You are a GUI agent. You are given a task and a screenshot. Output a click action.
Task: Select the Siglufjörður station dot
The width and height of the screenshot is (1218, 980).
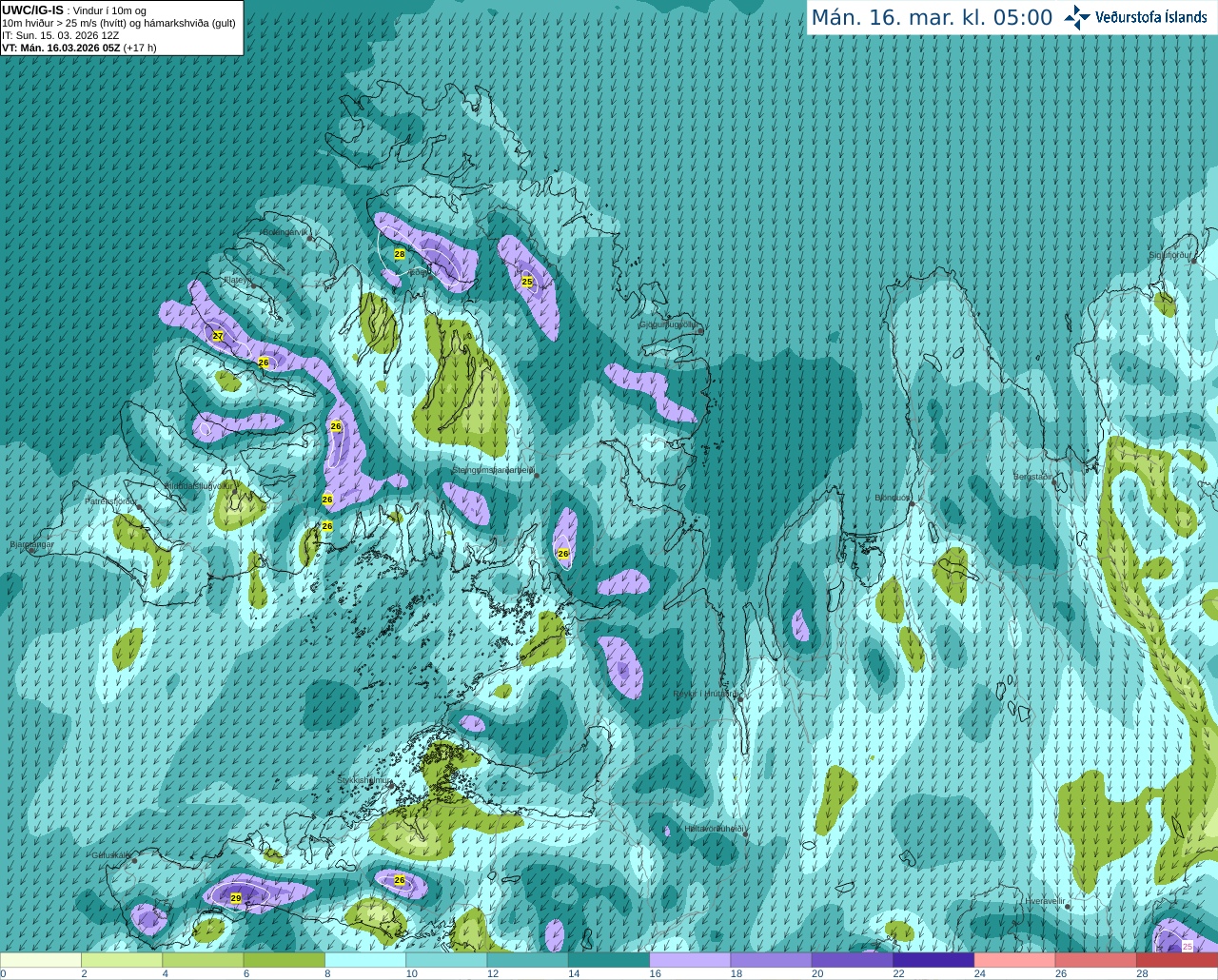[1193, 261]
